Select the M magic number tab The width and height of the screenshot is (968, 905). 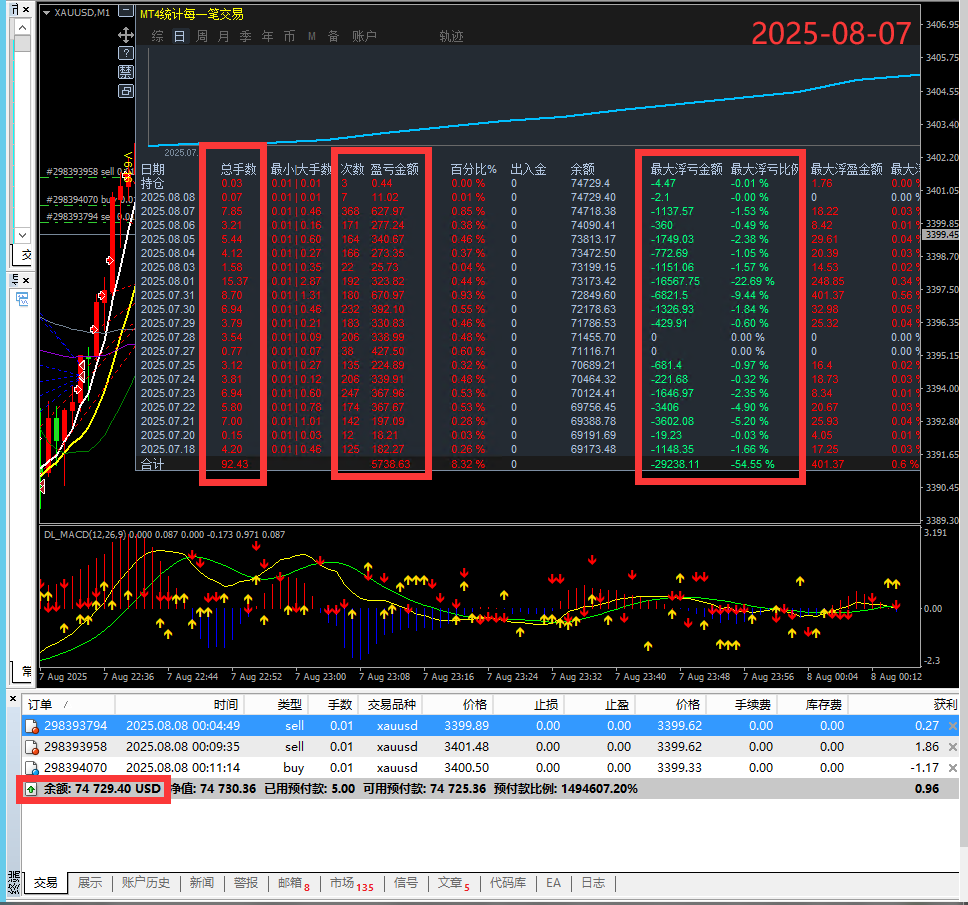[x=312, y=36]
